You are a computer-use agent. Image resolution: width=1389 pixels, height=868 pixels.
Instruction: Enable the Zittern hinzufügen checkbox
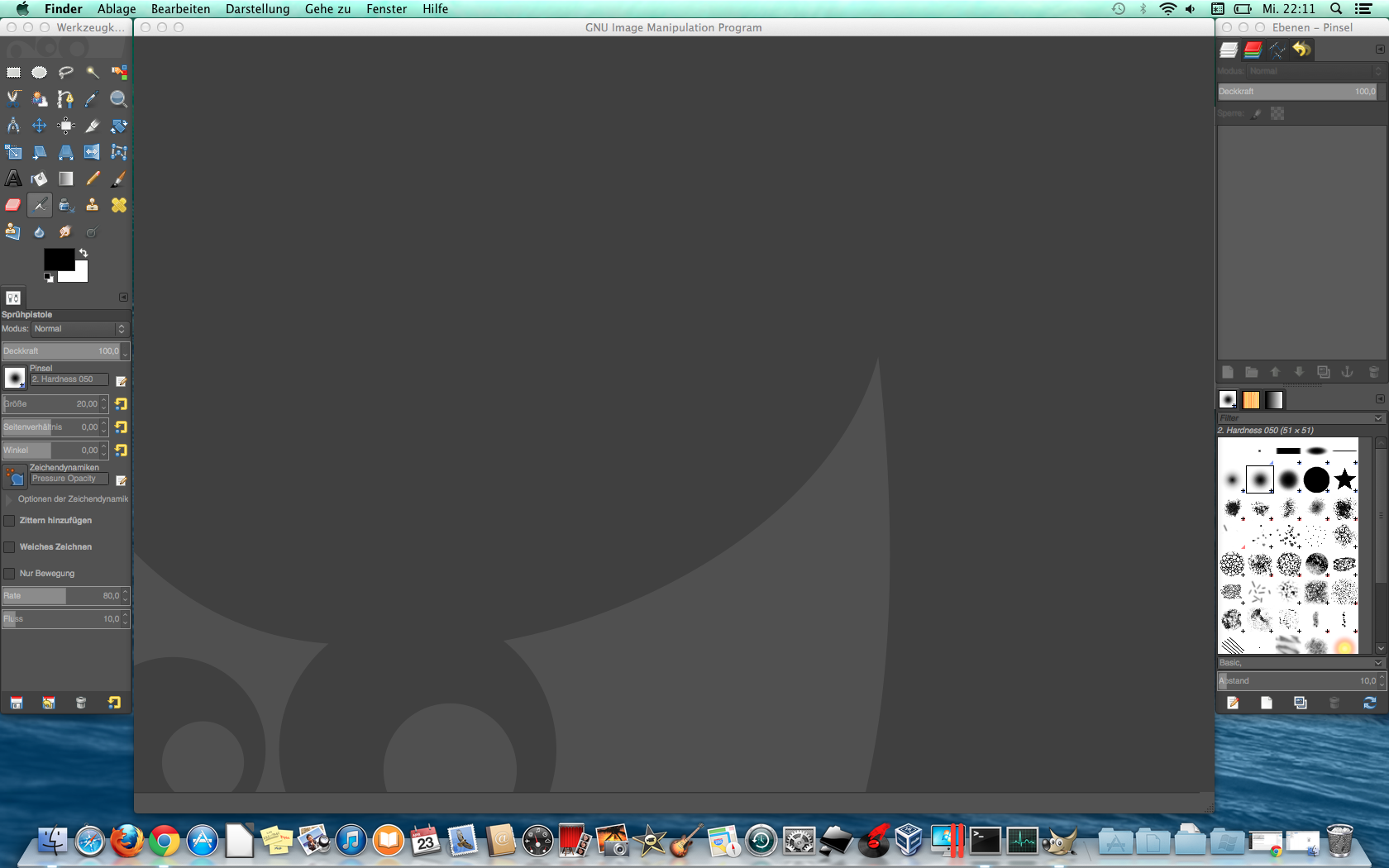click(x=10, y=521)
